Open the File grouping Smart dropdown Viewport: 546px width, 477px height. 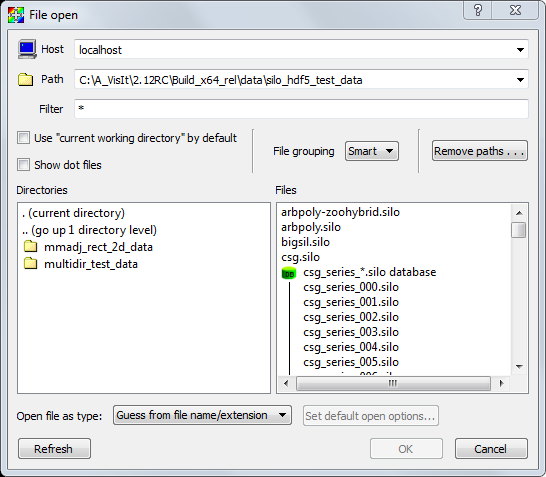pos(372,151)
